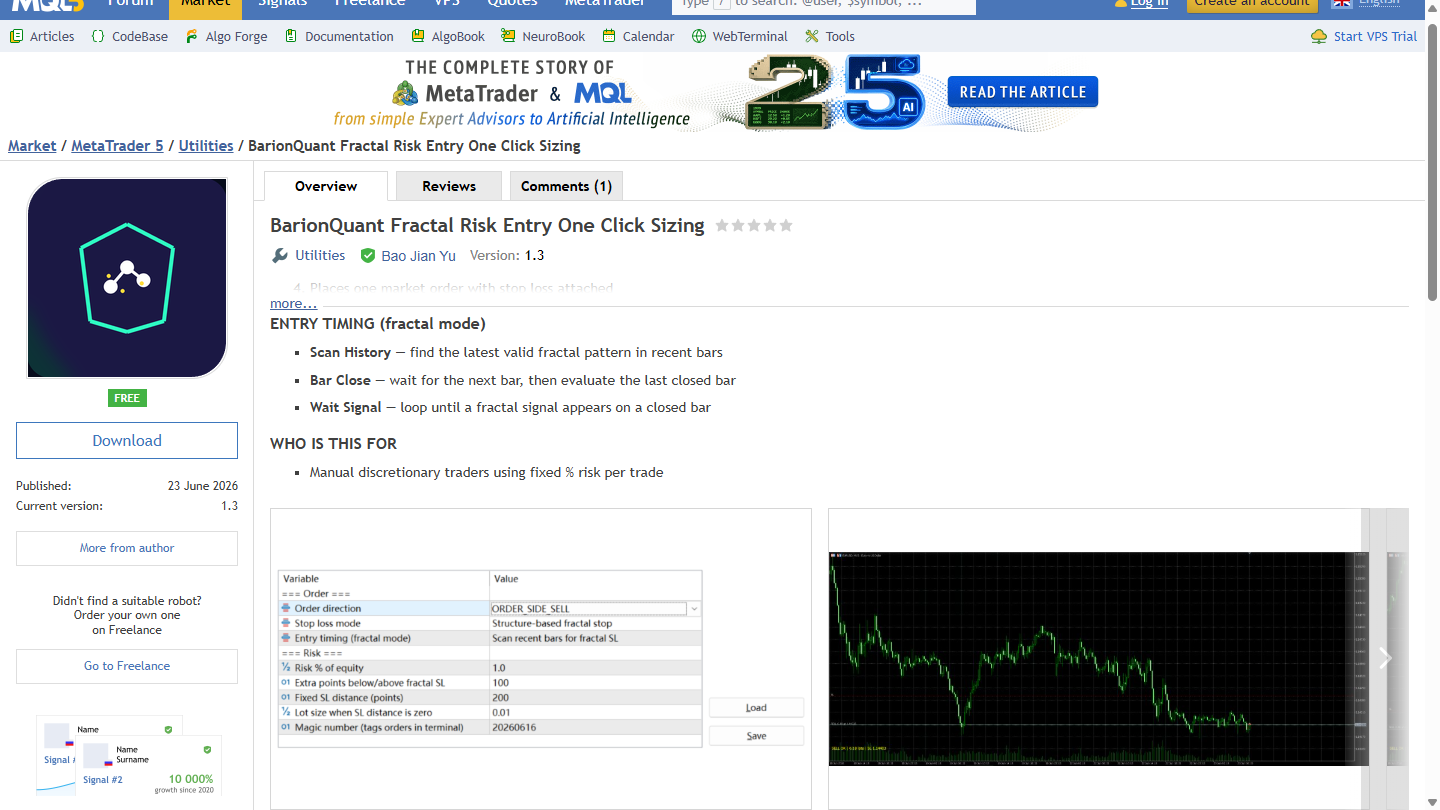1440x810 pixels.
Task: Expand the description with the more... link
Action: 293,303
